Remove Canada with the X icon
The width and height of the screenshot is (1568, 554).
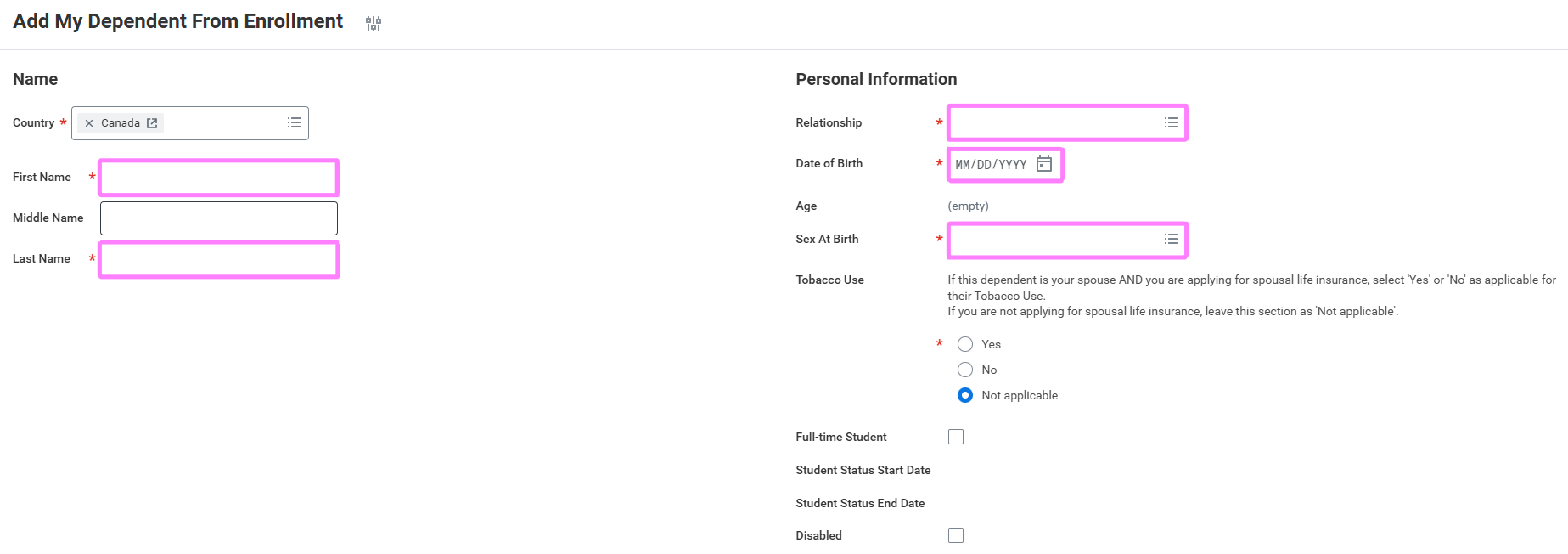pos(89,123)
